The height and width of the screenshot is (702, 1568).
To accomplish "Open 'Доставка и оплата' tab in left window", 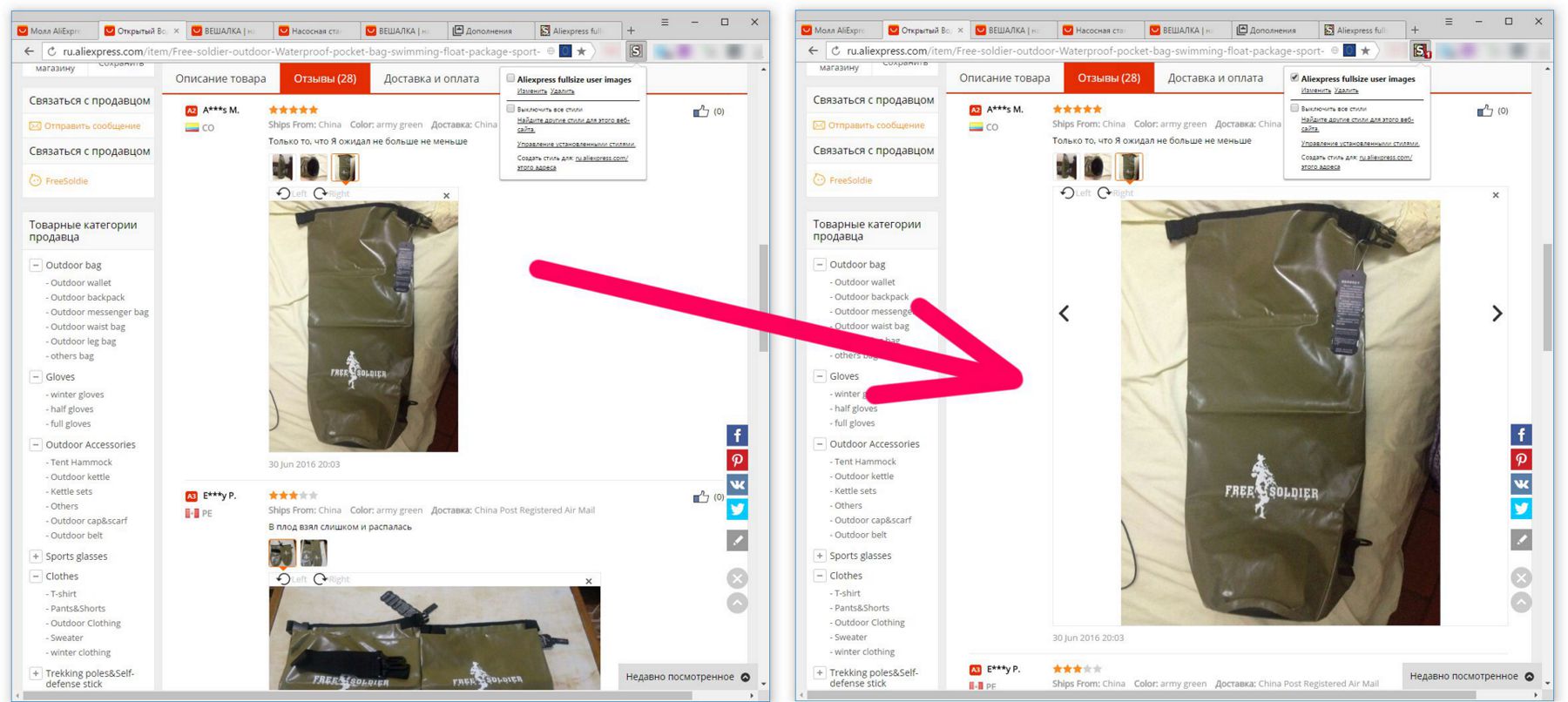I will tap(431, 78).
